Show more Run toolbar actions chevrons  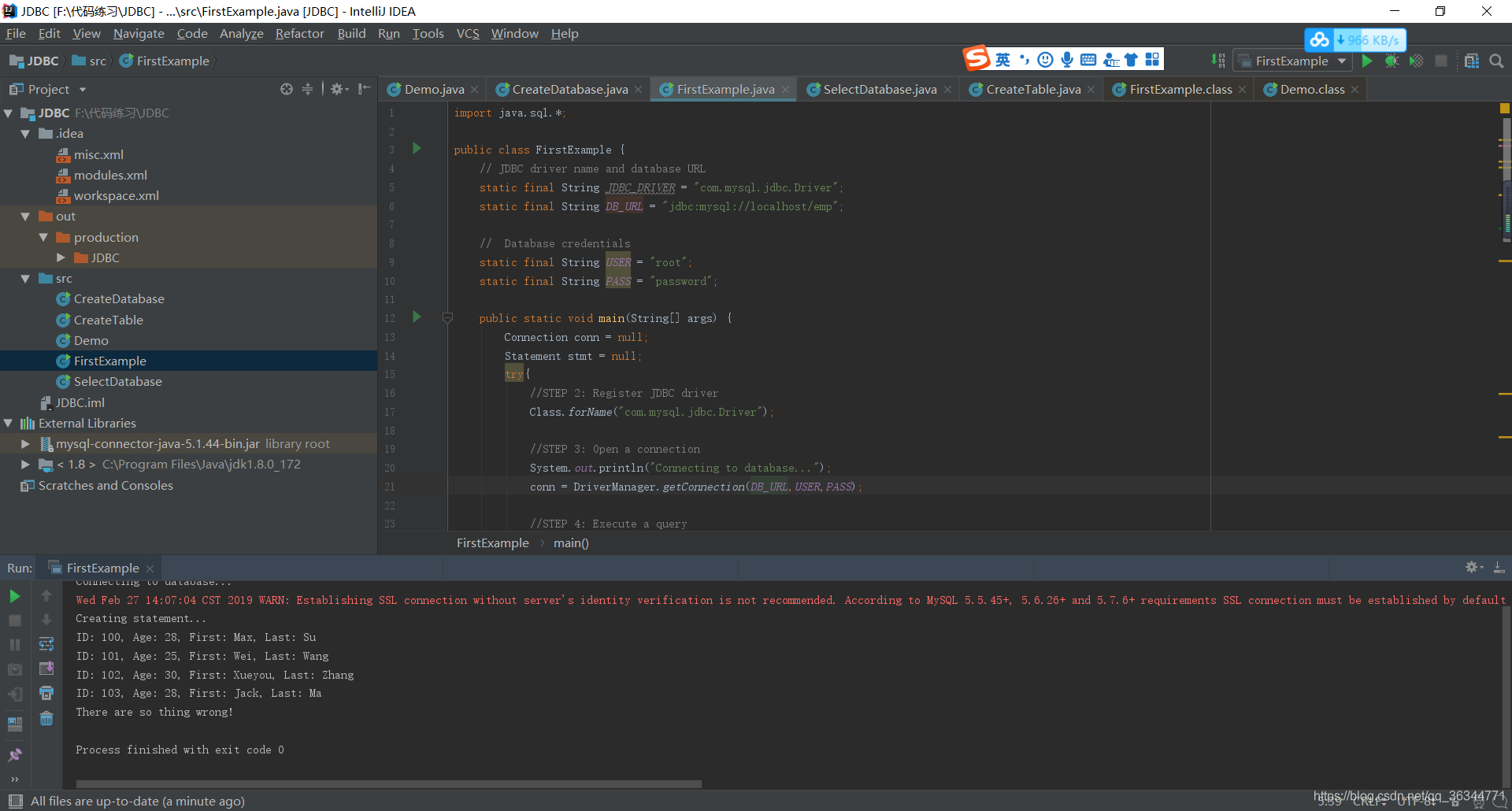click(15, 780)
